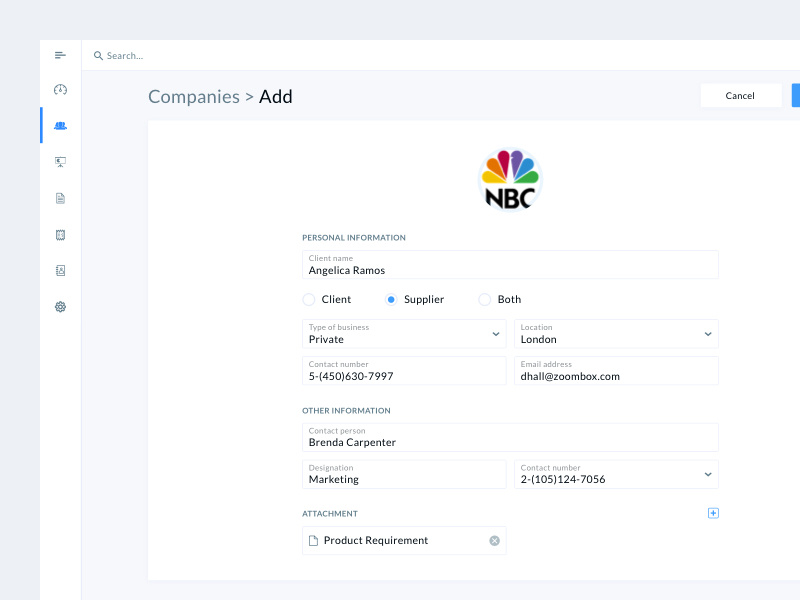Add a new attachment with the plus icon
Image resolution: width=800 pixels, height=600 pixels.
[x=713, y=512]
